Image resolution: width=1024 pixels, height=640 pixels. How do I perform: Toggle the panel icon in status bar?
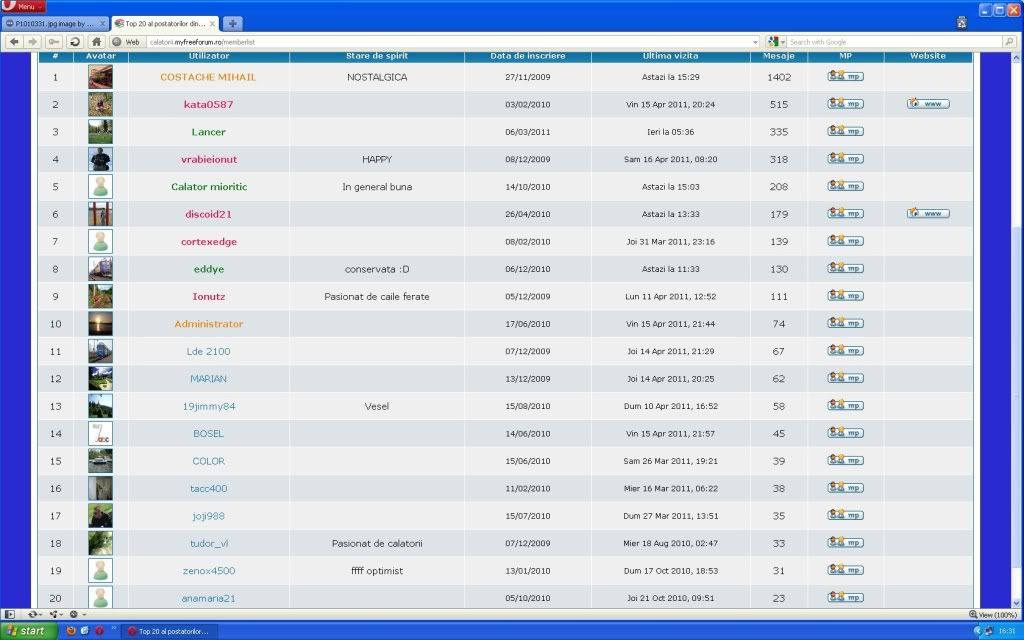tap(9, 615)
